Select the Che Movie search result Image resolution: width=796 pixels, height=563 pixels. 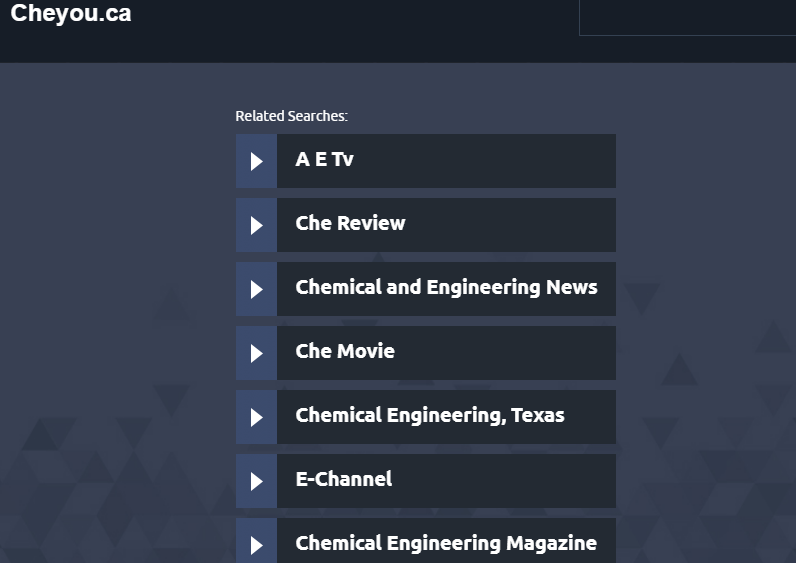pos(345,352)
